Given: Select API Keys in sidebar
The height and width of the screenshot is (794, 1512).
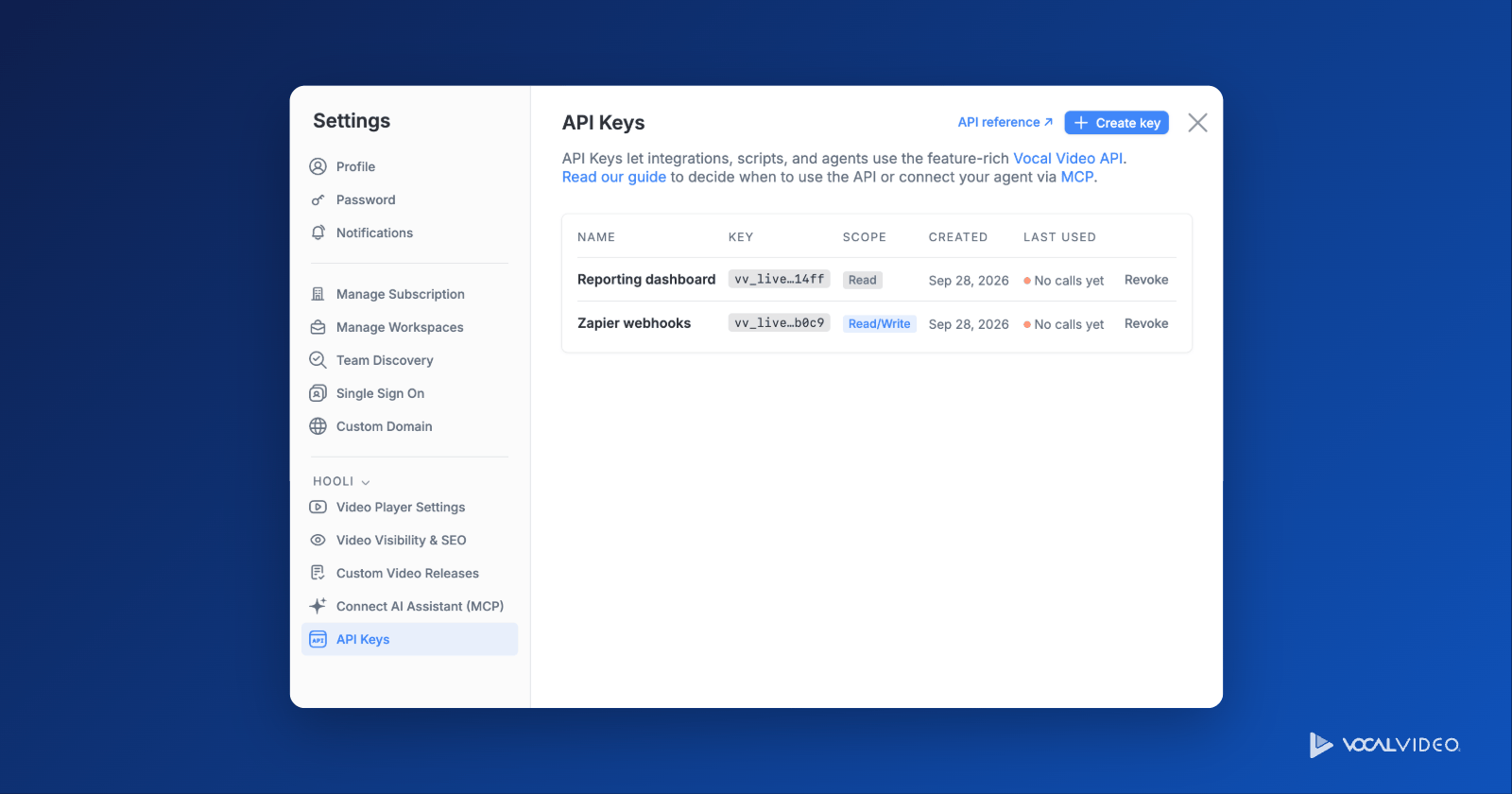Looking at the screenshot, I should 409,639.
